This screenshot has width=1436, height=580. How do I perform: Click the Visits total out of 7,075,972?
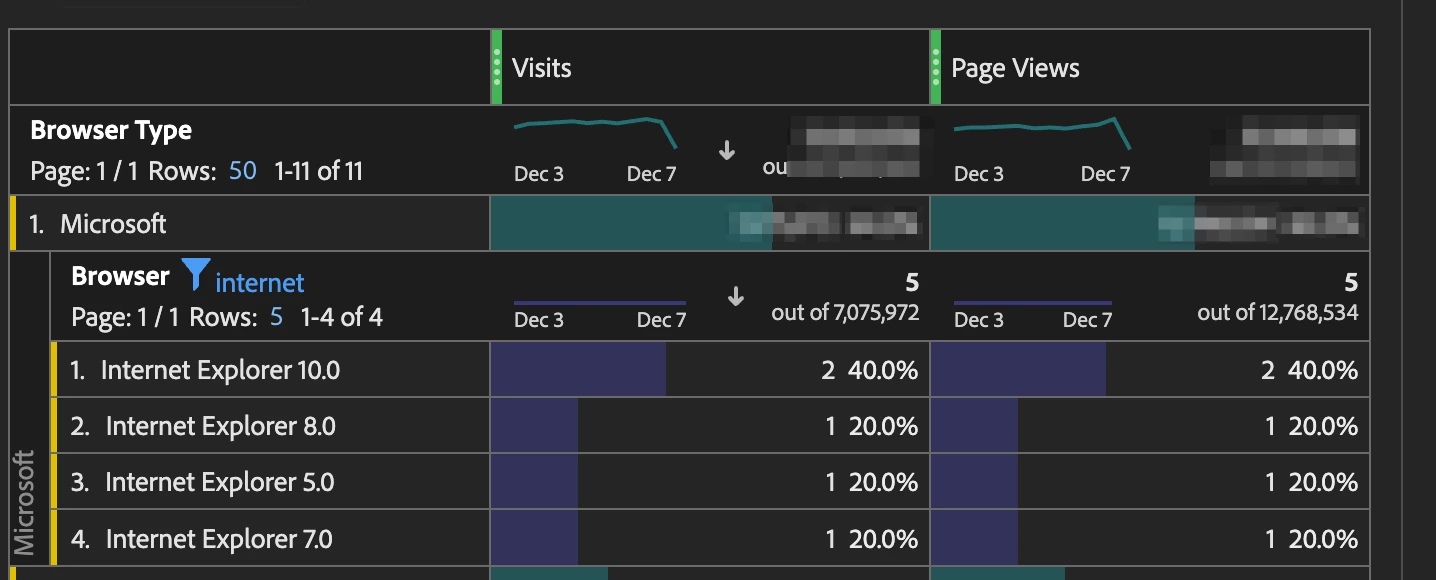click(x=845, y=313)
